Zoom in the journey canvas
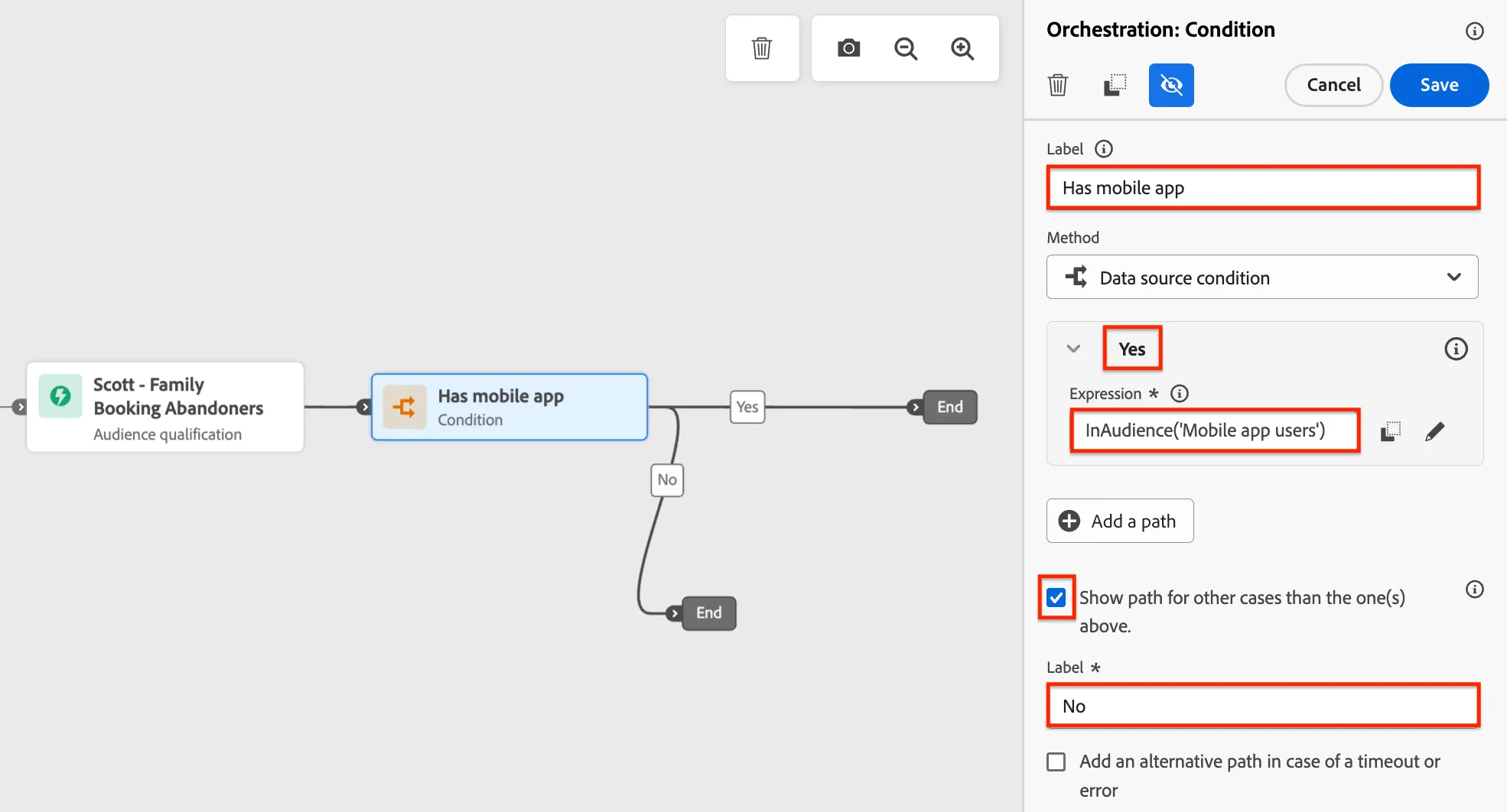 coord(962,49)
